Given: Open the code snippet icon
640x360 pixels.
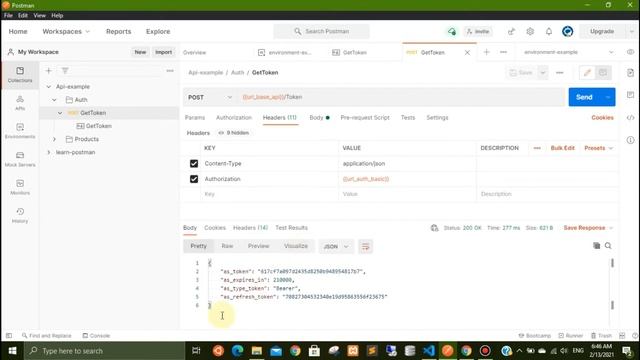Looking at the screenshot, I should (631, 118).
